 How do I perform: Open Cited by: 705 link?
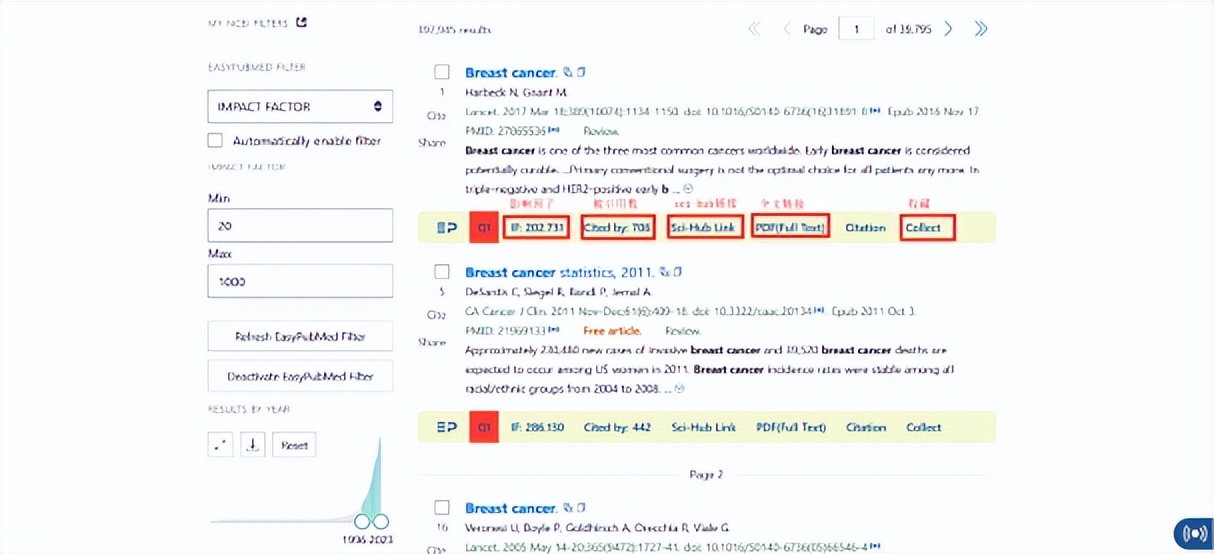(617, 228)
